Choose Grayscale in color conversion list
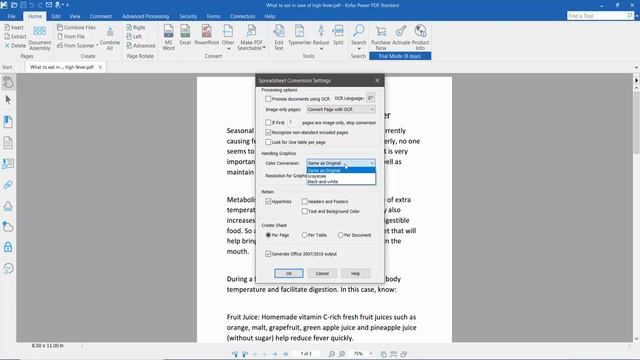 click(x=341, y=176)
